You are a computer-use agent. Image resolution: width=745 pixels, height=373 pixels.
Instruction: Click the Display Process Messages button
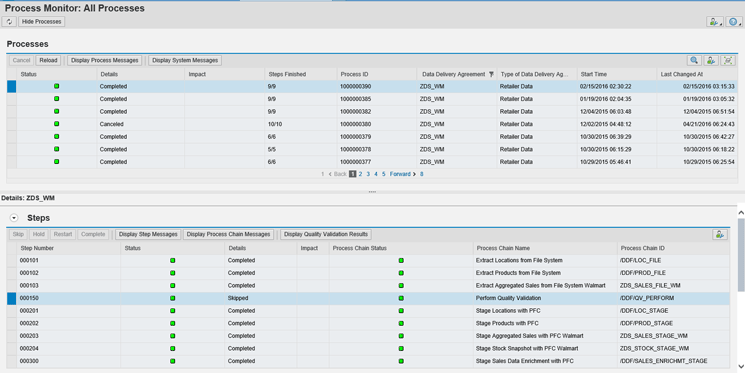coord(105,60)
